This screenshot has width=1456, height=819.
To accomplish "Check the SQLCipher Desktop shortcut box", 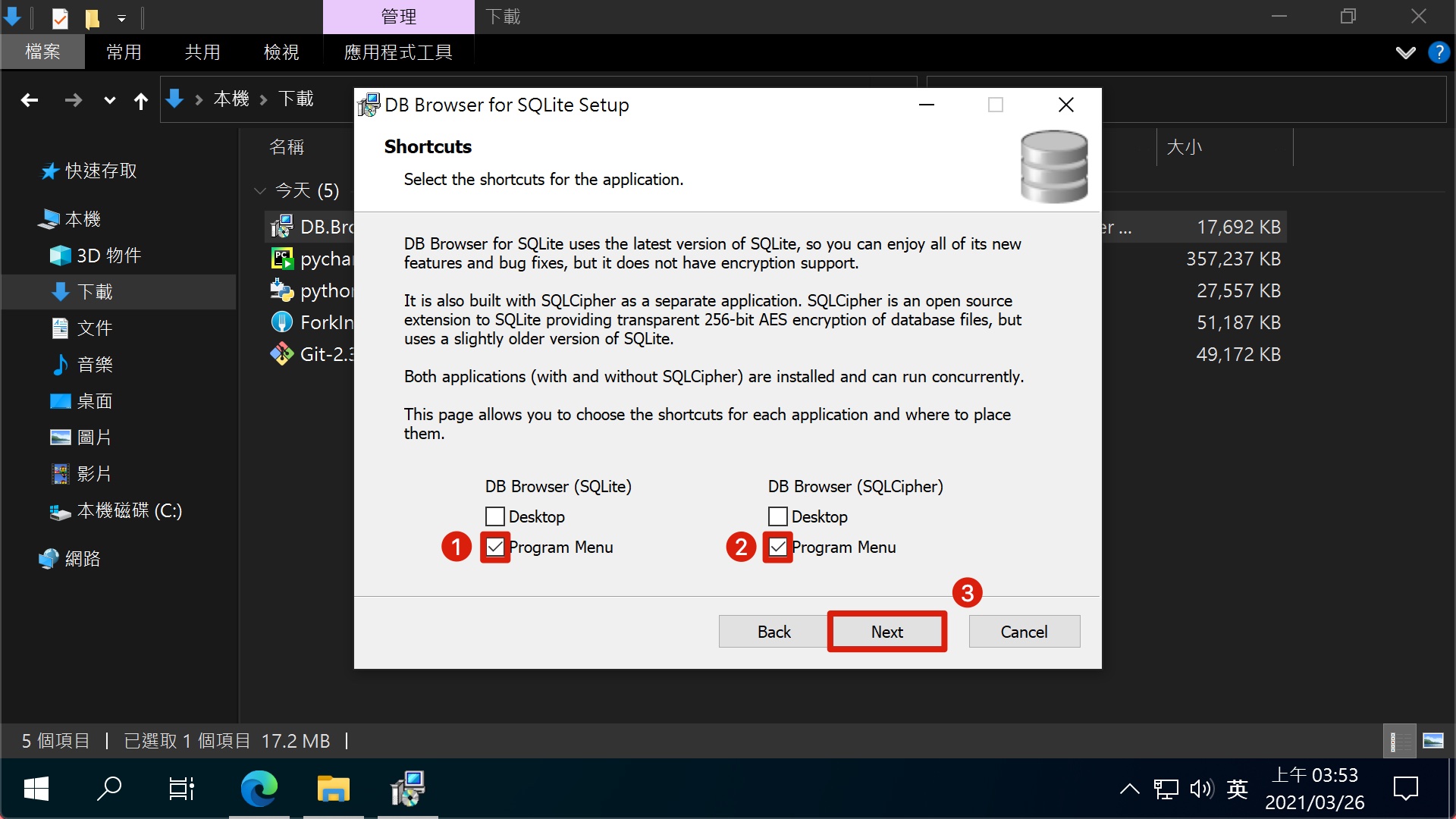I will (778, 516).
